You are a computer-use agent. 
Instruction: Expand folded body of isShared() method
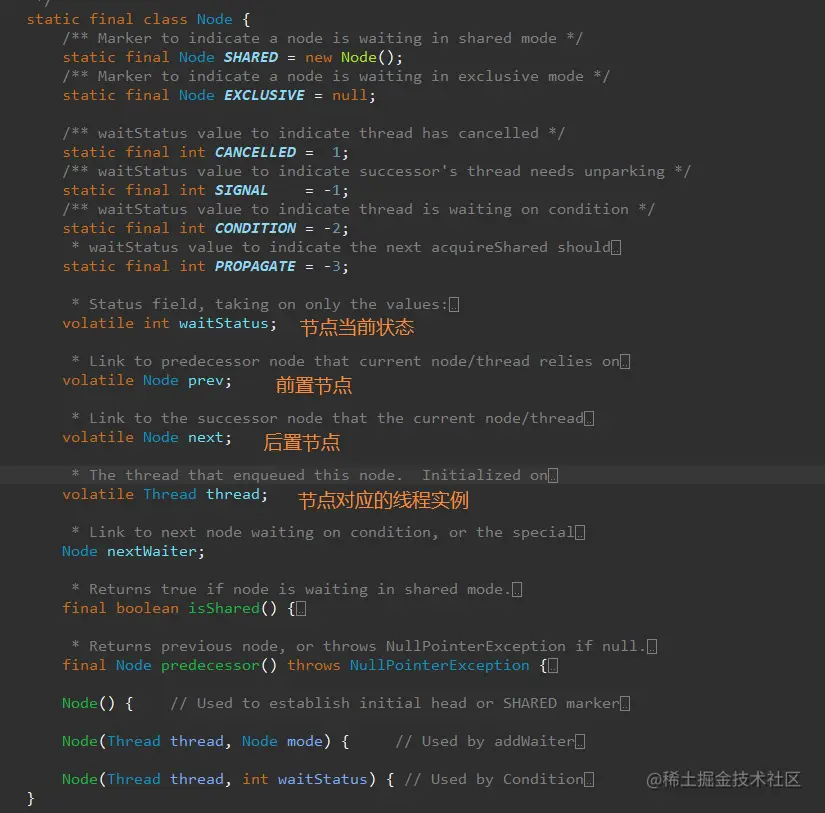(x=301, y=609)
